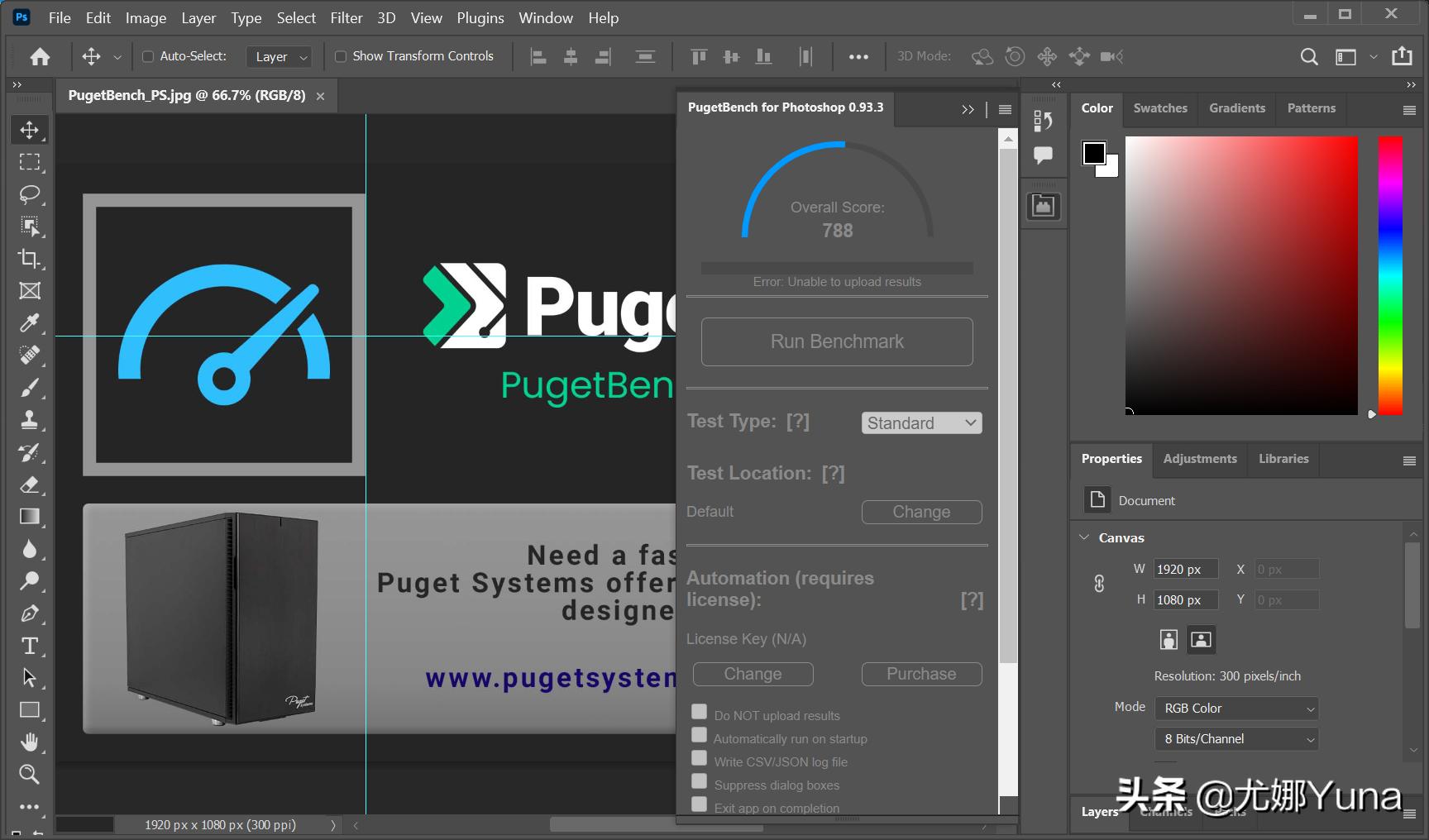Viewport: 1429px width, 840px height.
Task: Select the Eraser tool
Action: tap(30, 484)
